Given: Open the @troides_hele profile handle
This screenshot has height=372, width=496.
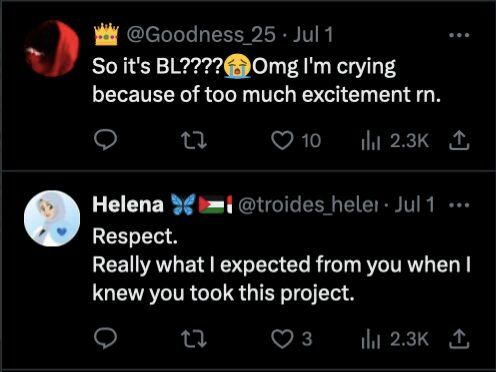Looking at the screenshot, I should coord(308,205).
